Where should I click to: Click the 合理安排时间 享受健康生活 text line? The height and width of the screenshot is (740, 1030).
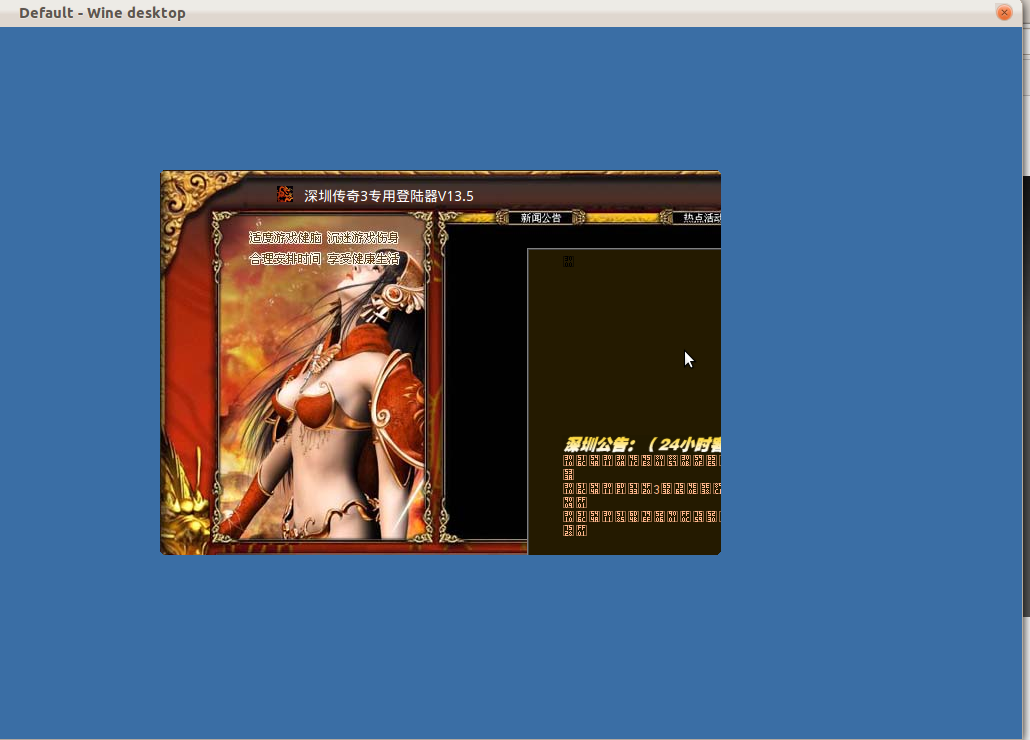click(x=324, y=259)
